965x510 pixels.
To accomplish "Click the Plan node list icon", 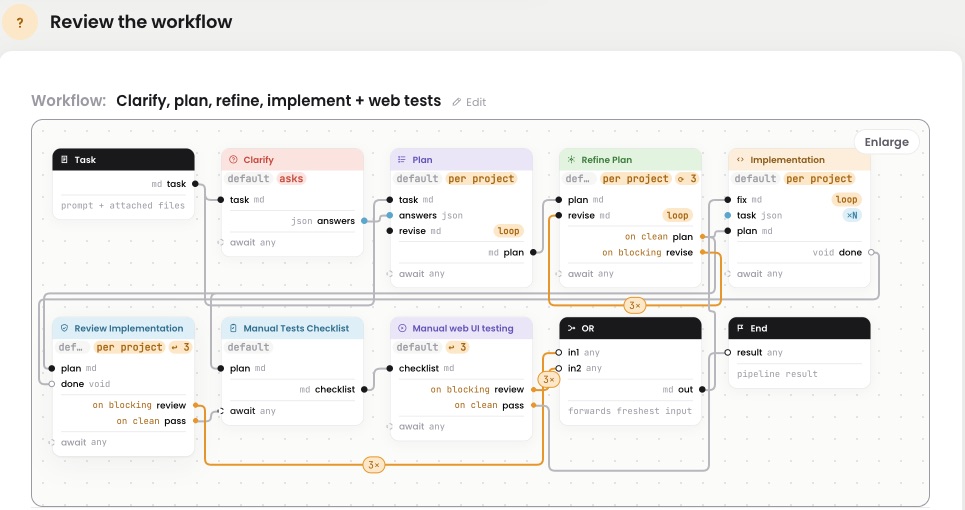I will tap(402, 159).
